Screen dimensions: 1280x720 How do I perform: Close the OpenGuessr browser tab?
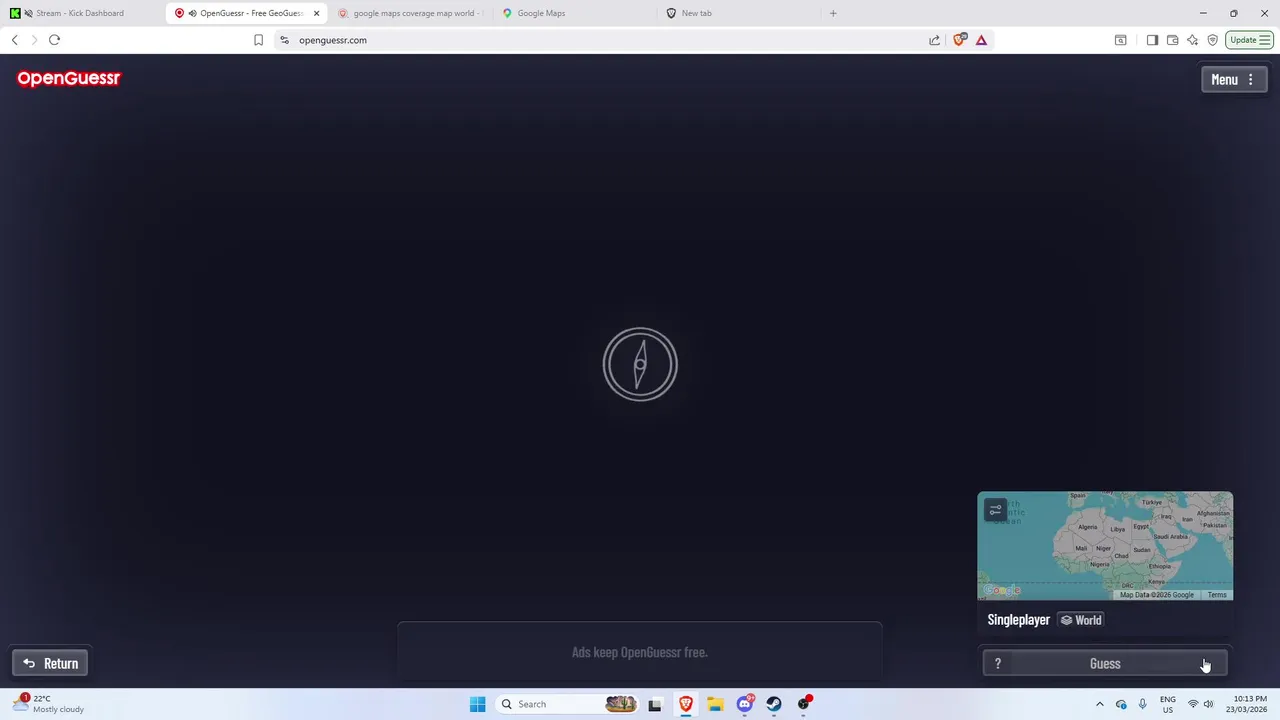coord(316,13)
